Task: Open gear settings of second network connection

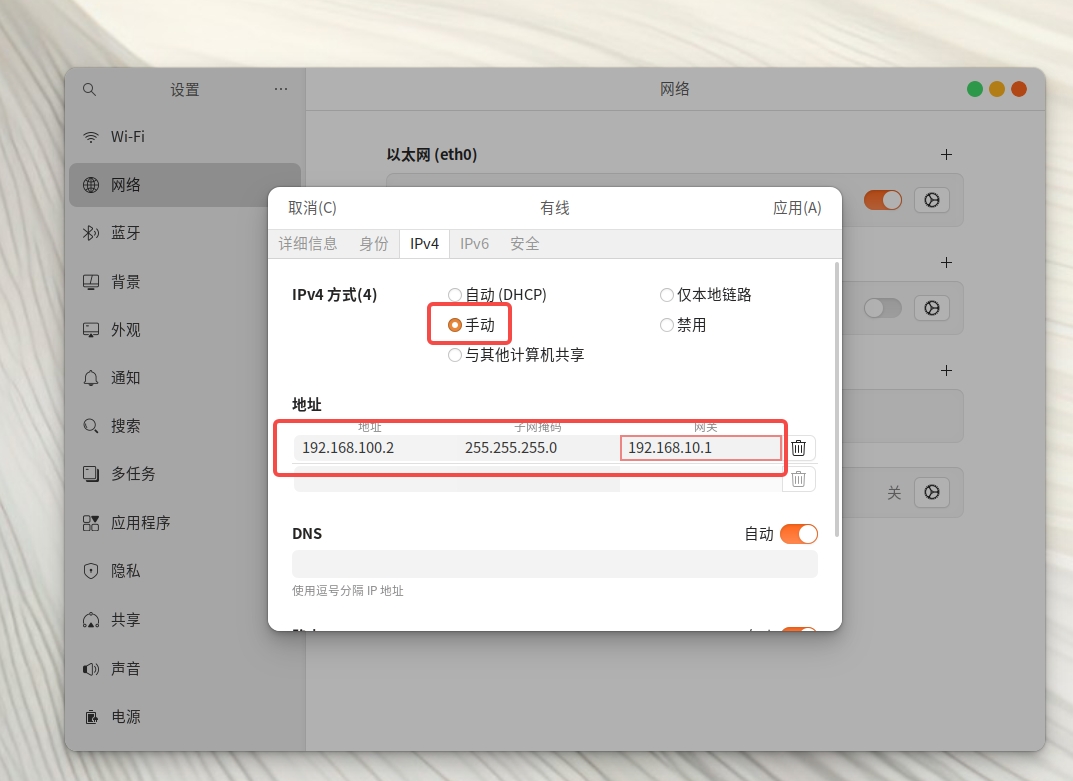Action: (932, 308)
